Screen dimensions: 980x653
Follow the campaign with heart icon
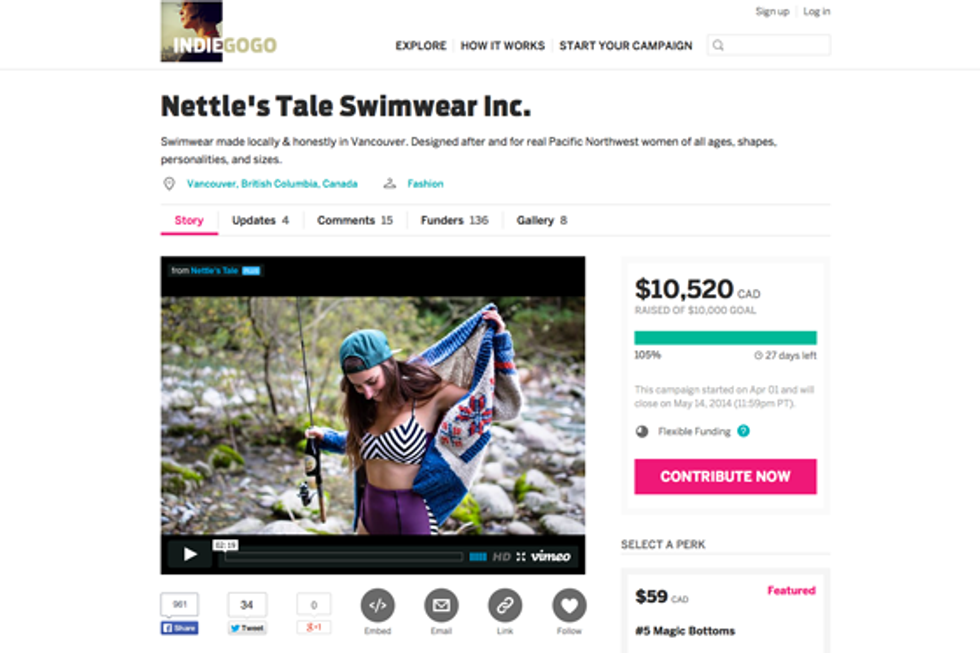tap(569, 605)
